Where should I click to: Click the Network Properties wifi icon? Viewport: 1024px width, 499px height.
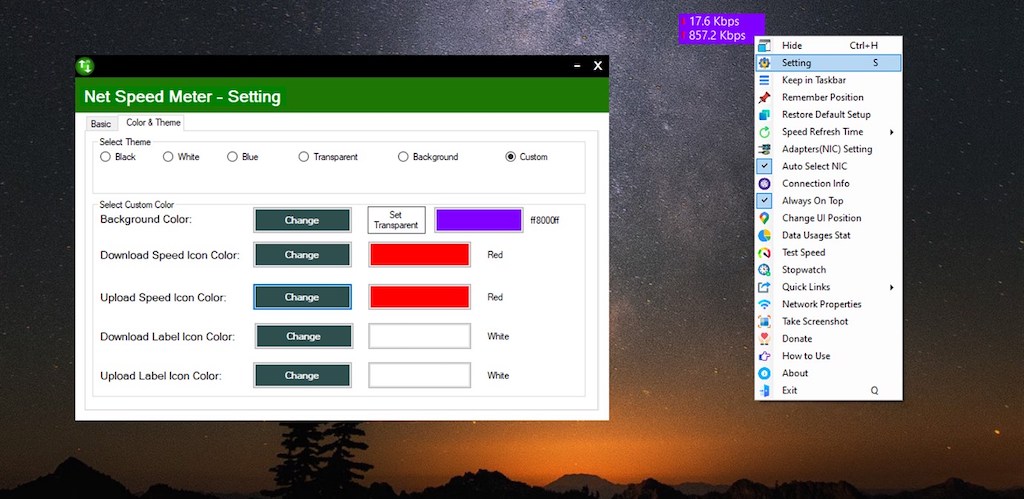pos(764,304)
